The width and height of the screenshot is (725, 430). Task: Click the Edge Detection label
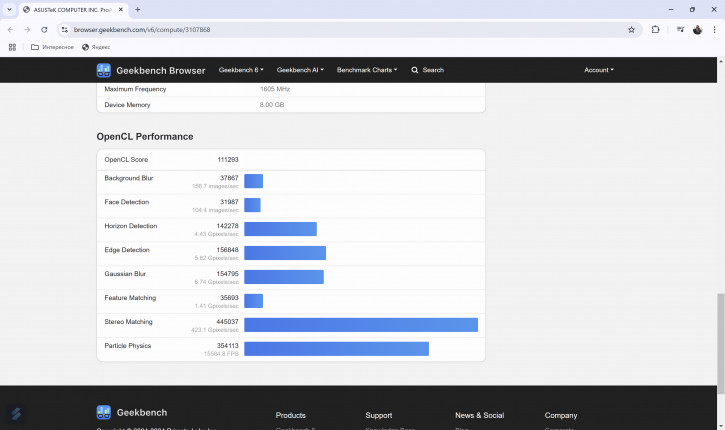pos(127,250)
